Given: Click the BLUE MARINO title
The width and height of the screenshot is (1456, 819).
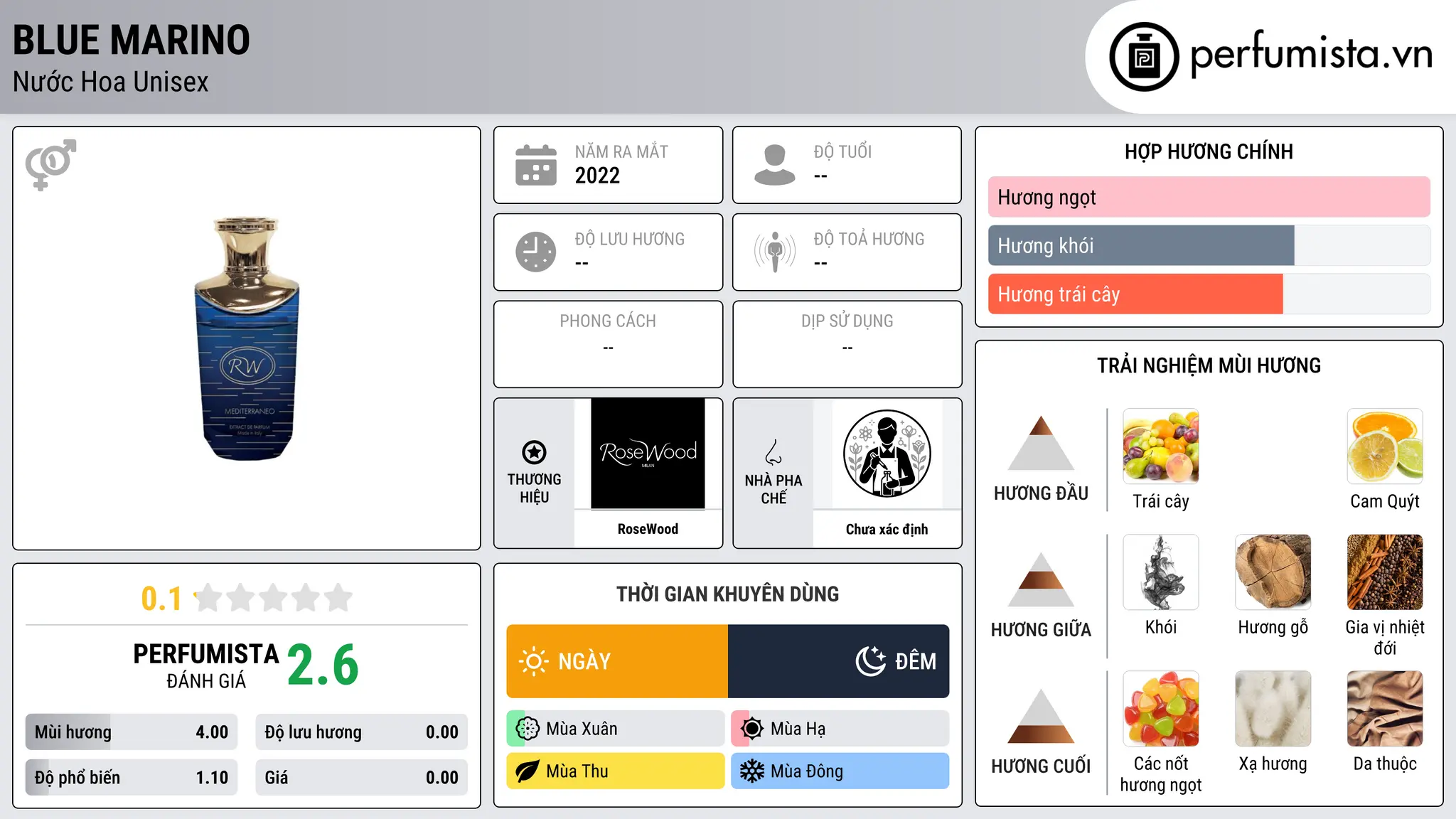Looking at the screenshot, I should tap(132, 40).
